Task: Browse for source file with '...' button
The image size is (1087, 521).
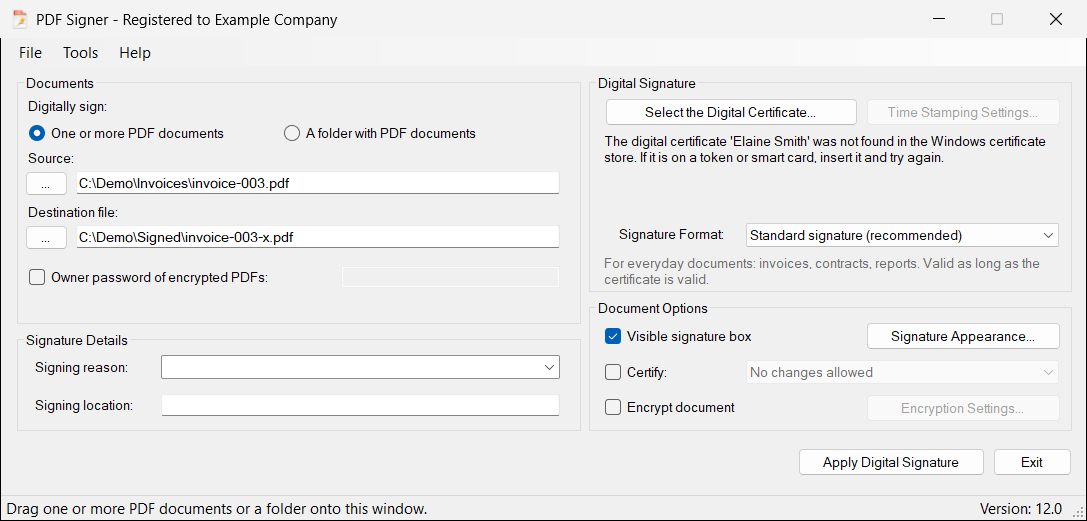Action: [46, 183]
